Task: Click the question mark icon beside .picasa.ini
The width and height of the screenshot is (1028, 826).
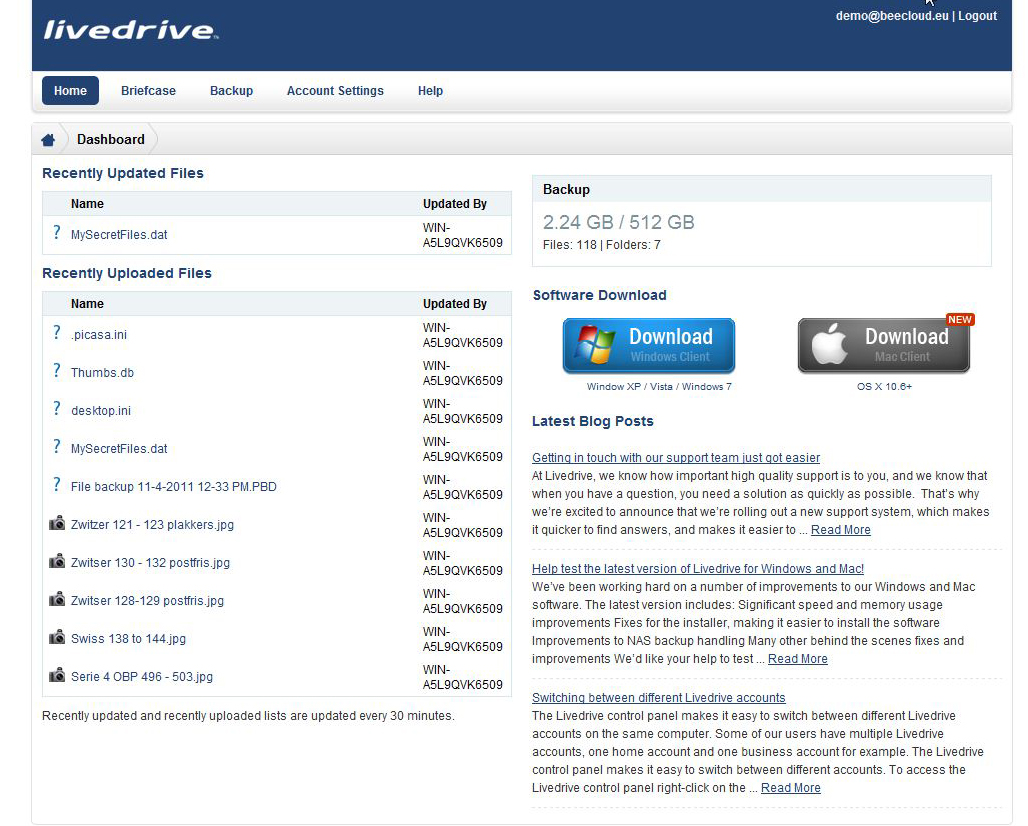Action: [57, 334]
